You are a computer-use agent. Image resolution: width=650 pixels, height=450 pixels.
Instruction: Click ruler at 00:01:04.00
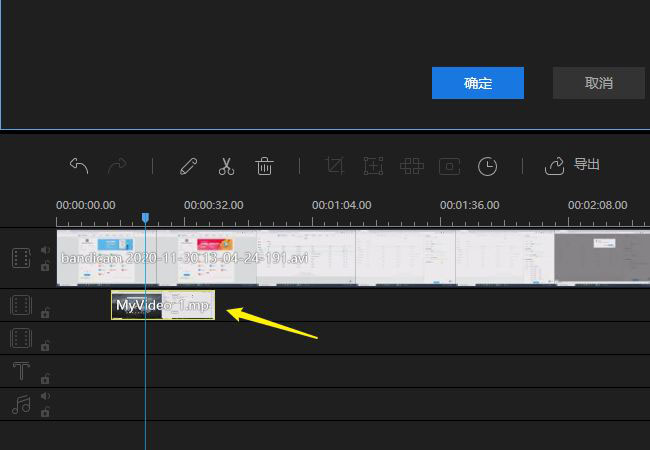tap(342, 205)
